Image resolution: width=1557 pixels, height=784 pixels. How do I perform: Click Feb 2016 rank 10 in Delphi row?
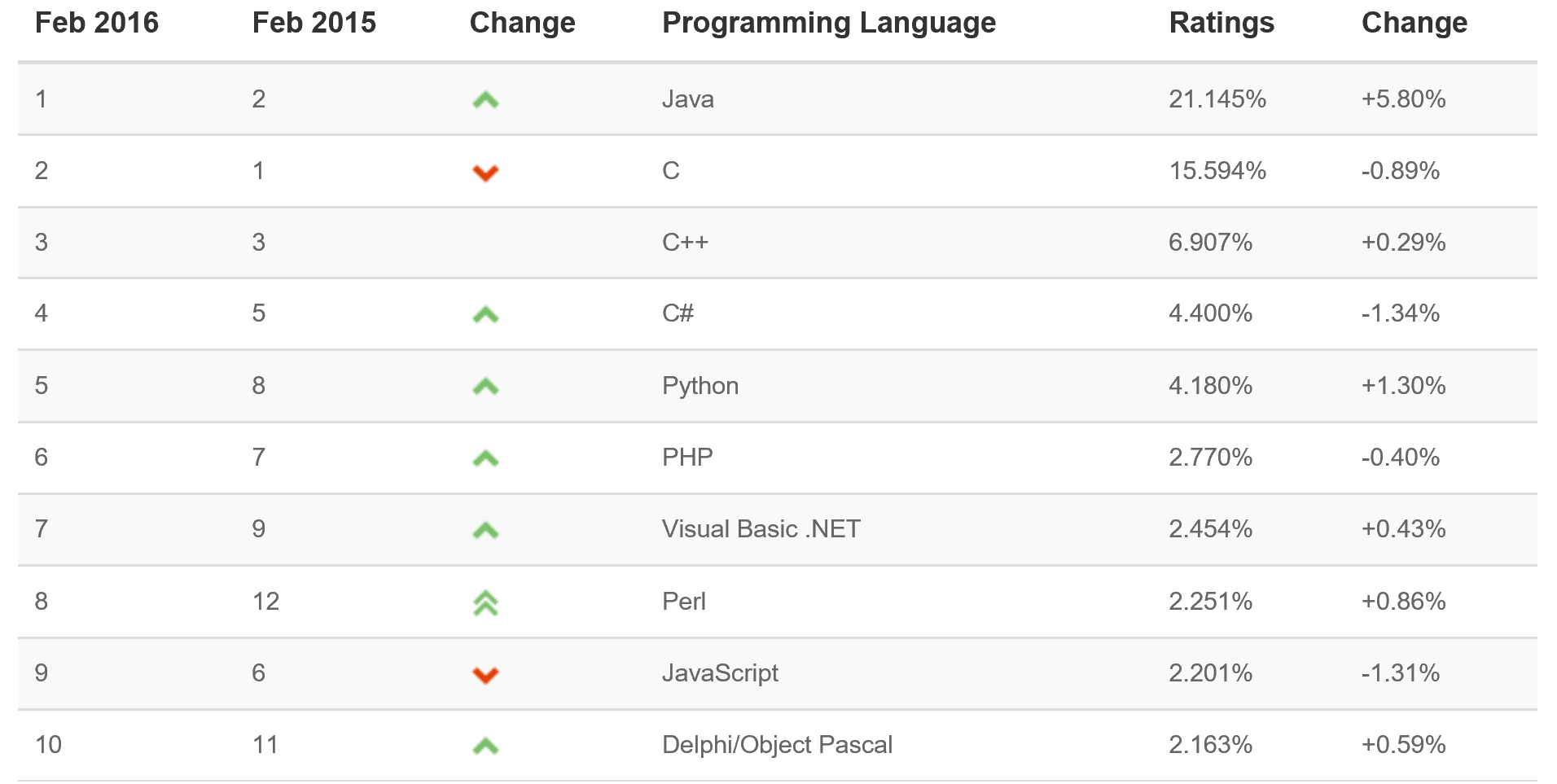(x=49, y=745)
